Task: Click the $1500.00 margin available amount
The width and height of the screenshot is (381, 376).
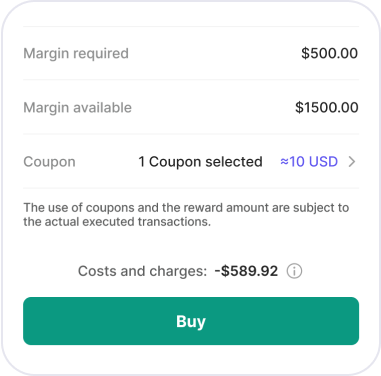Action: (x=327, y=107)
